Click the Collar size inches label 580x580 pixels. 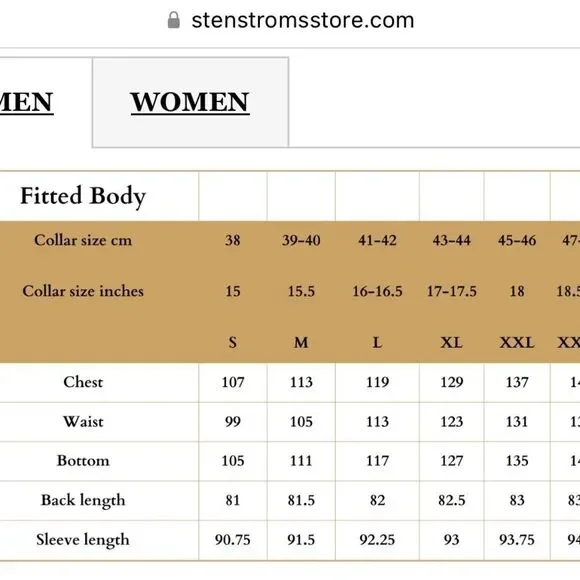click(83, 291)
